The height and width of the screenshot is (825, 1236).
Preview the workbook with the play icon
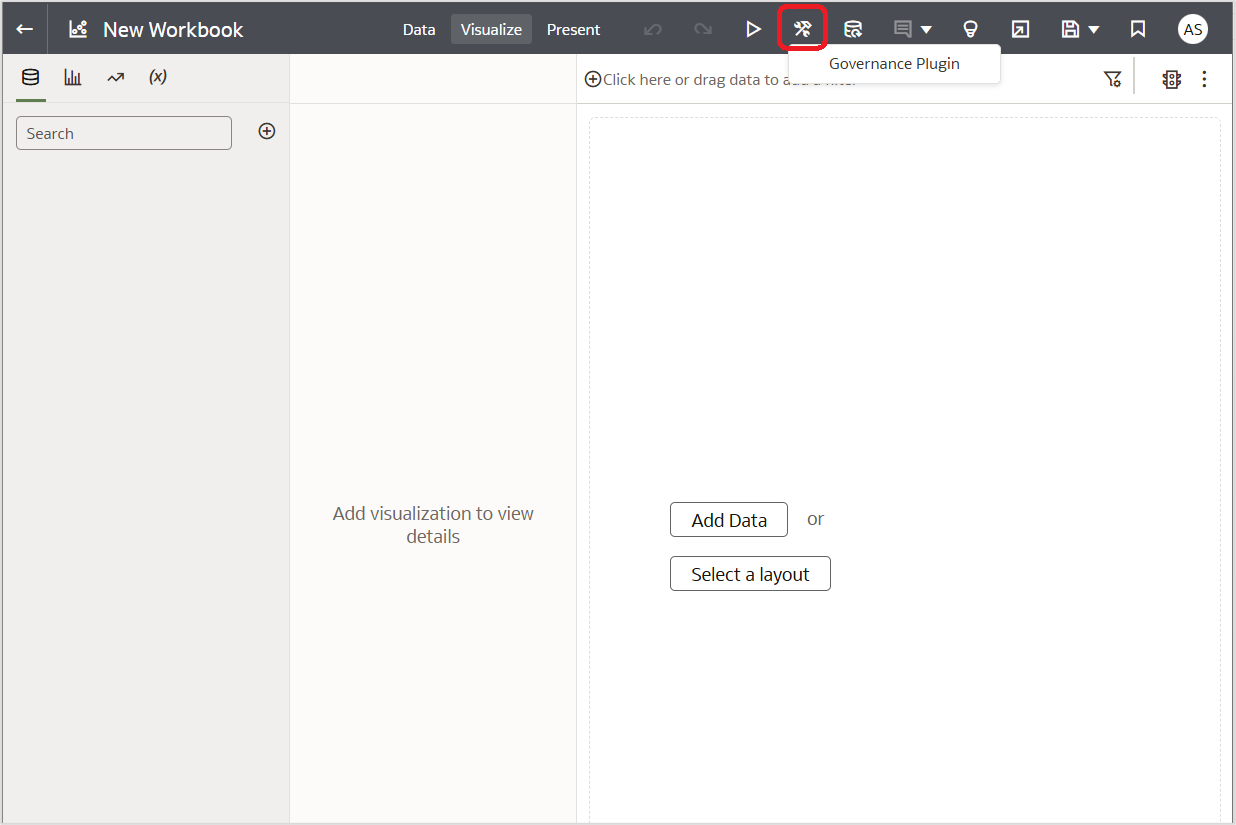pos(754,29)
